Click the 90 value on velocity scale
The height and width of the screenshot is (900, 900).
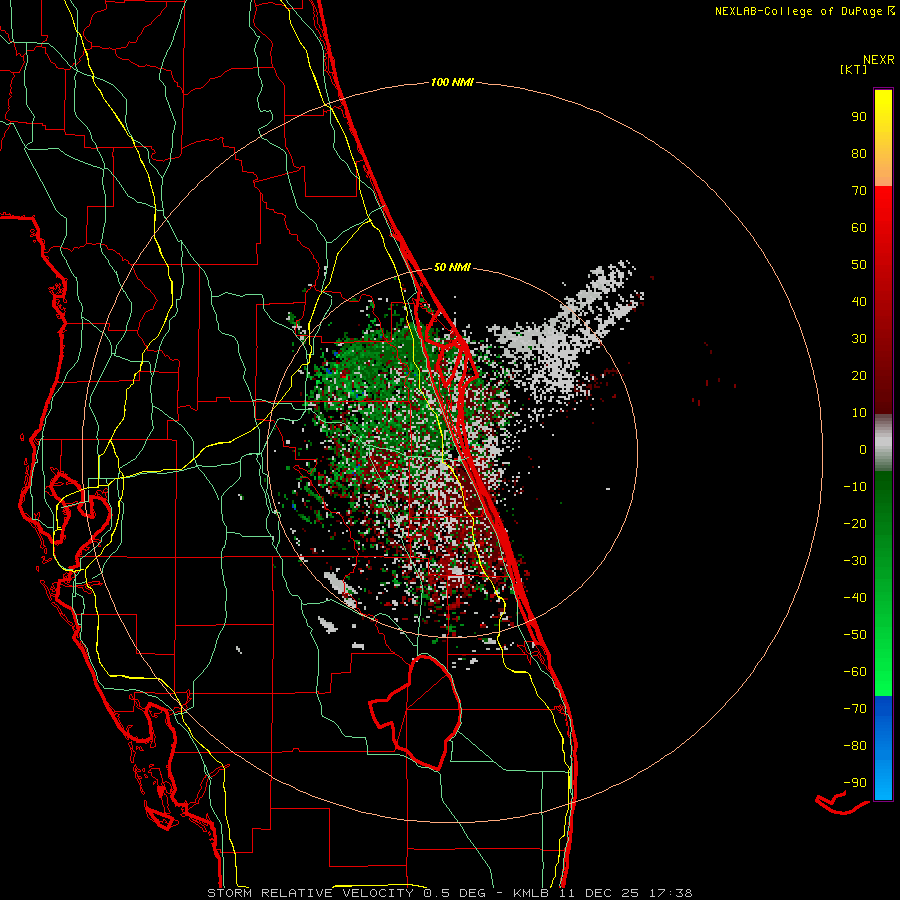859,117
